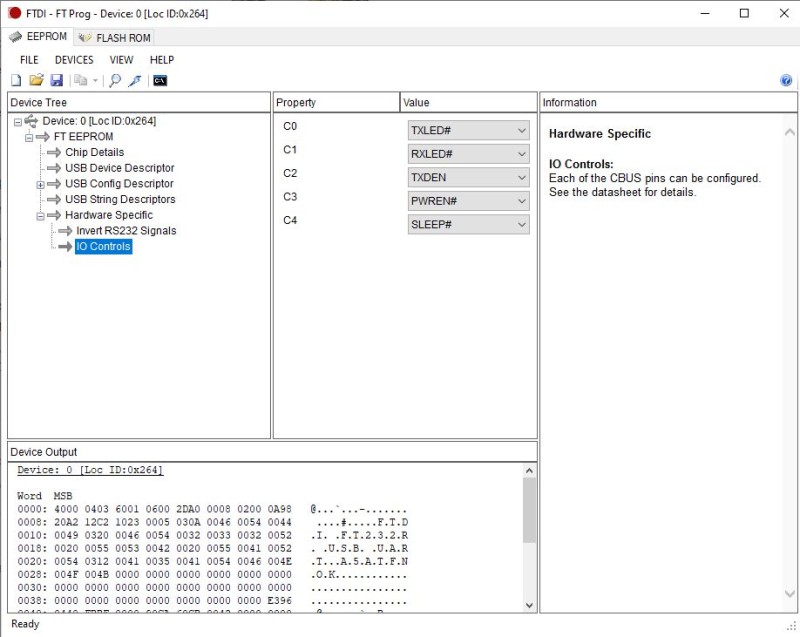800x637 pixels.
Task: Open the DEVICES menu
Action: pos(74,60)
